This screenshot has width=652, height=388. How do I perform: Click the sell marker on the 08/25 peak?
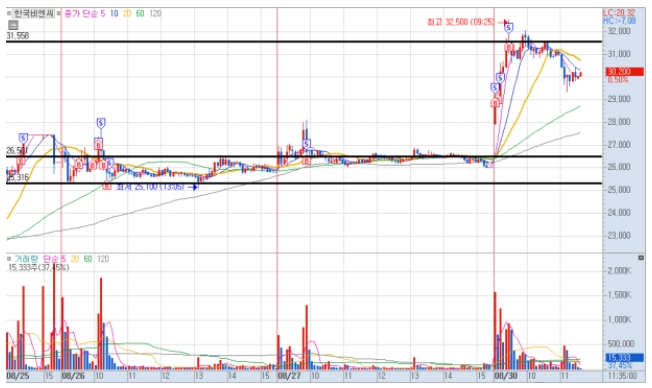pyautogui.click(x=23, y=138)
